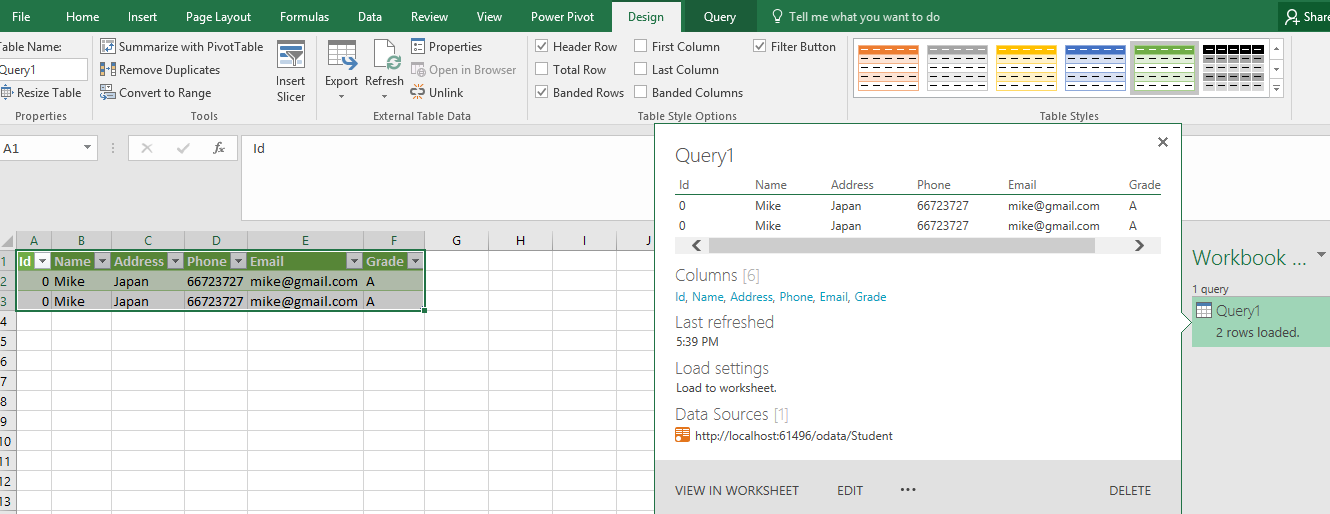The height and width of the screenshot is (514, 1330).
Task: Click the more options ellipsis in popup
Action: tap(908, 490)
